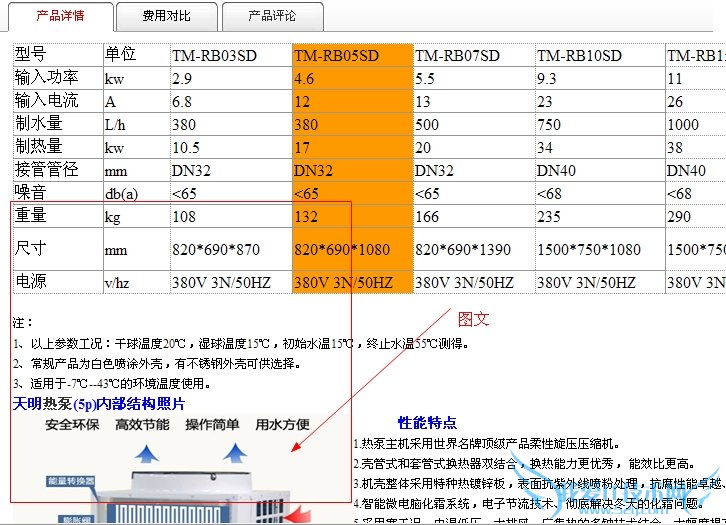Select the 制热量 row label
This screenshot has height=525, width=726.
point(38,147)
